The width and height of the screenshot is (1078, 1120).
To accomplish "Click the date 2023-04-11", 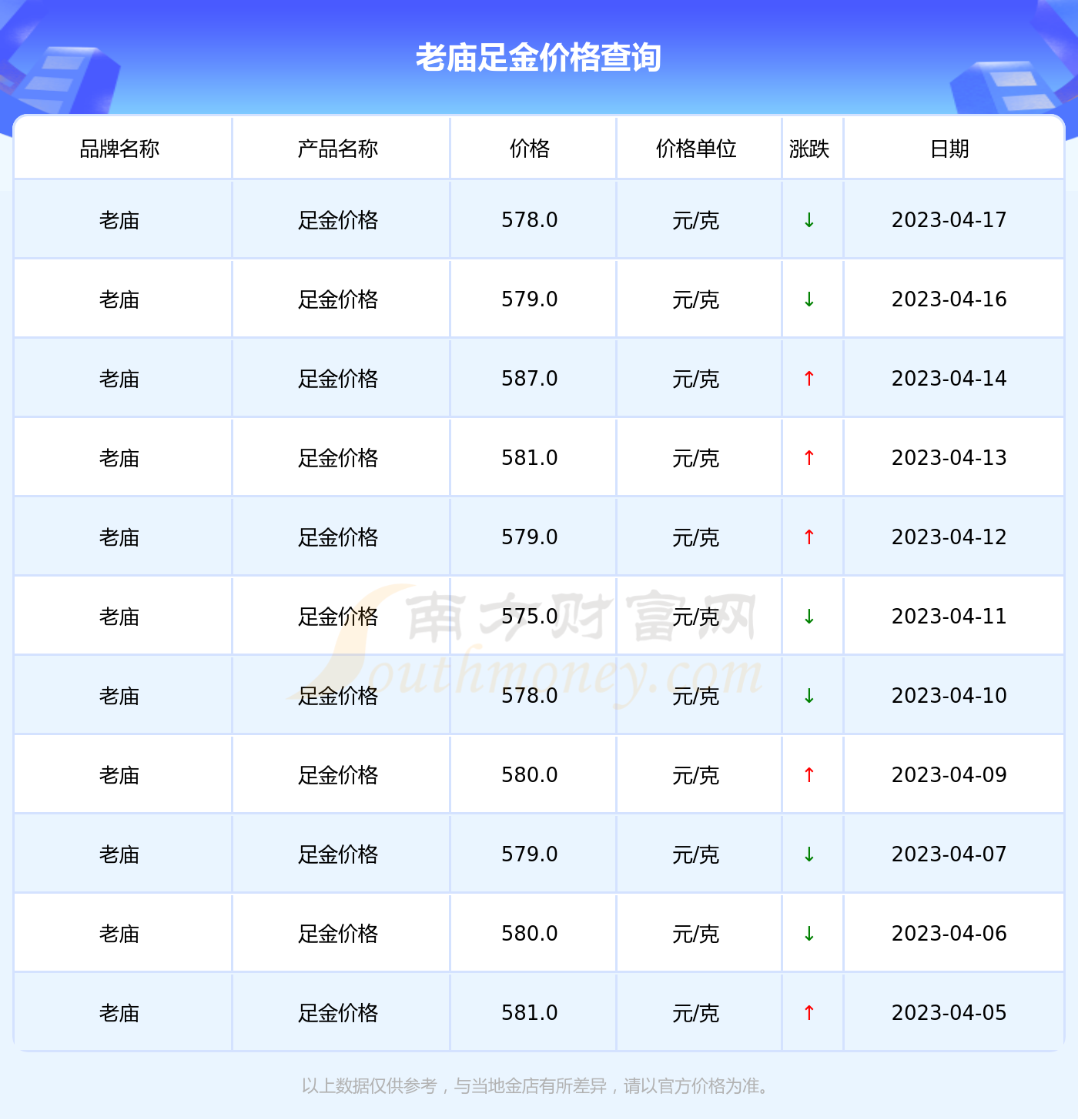I will tap(949, 617).
